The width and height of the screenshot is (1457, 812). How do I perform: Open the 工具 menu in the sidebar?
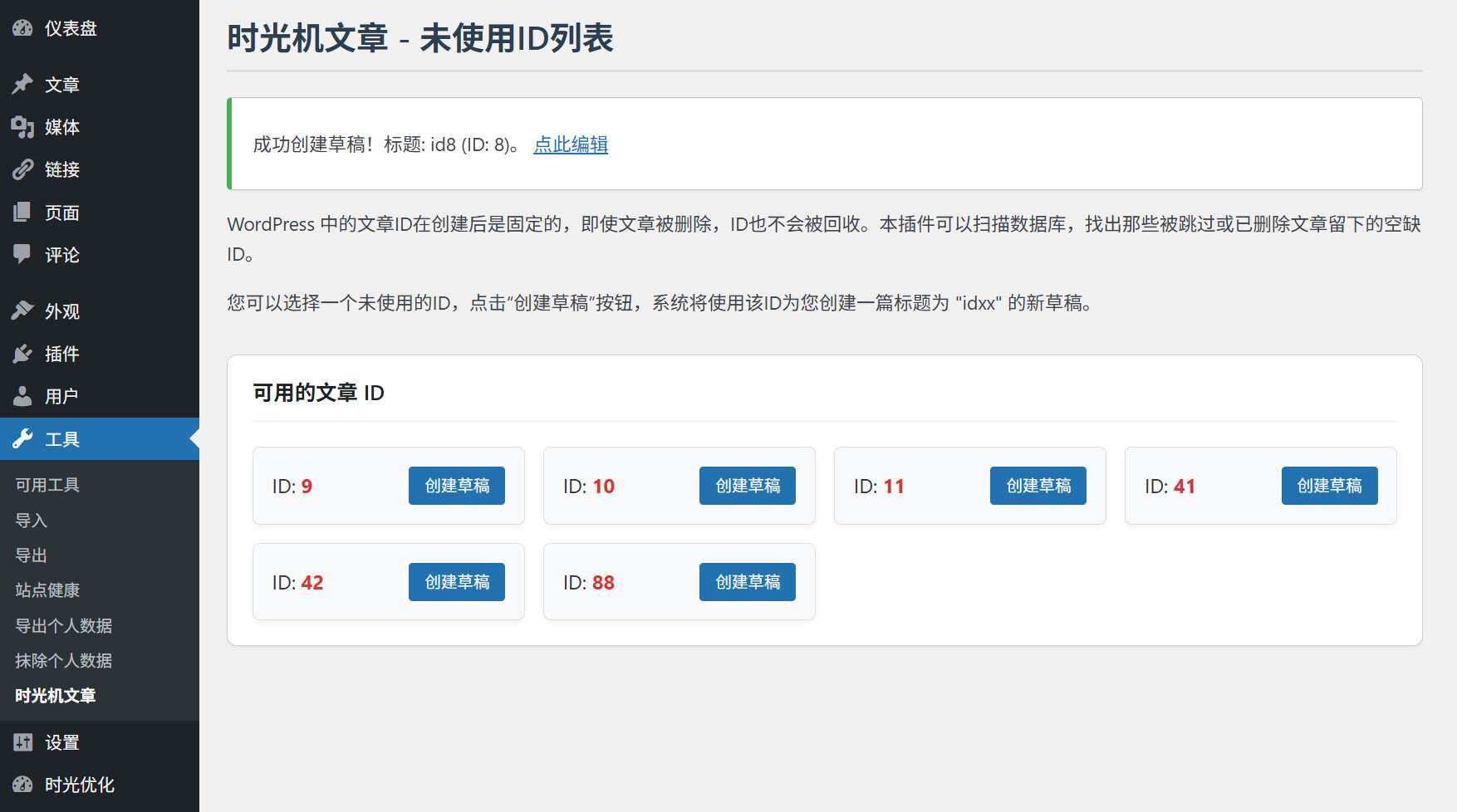62,439
